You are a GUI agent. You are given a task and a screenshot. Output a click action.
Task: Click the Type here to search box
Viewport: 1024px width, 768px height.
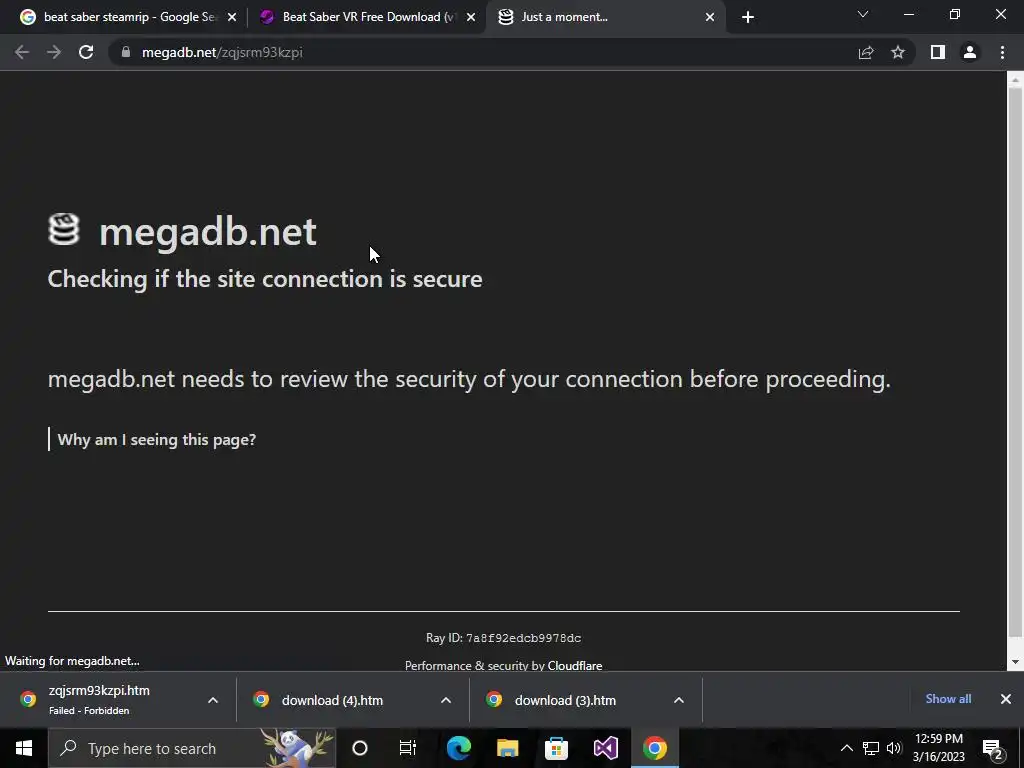[192, 748]
